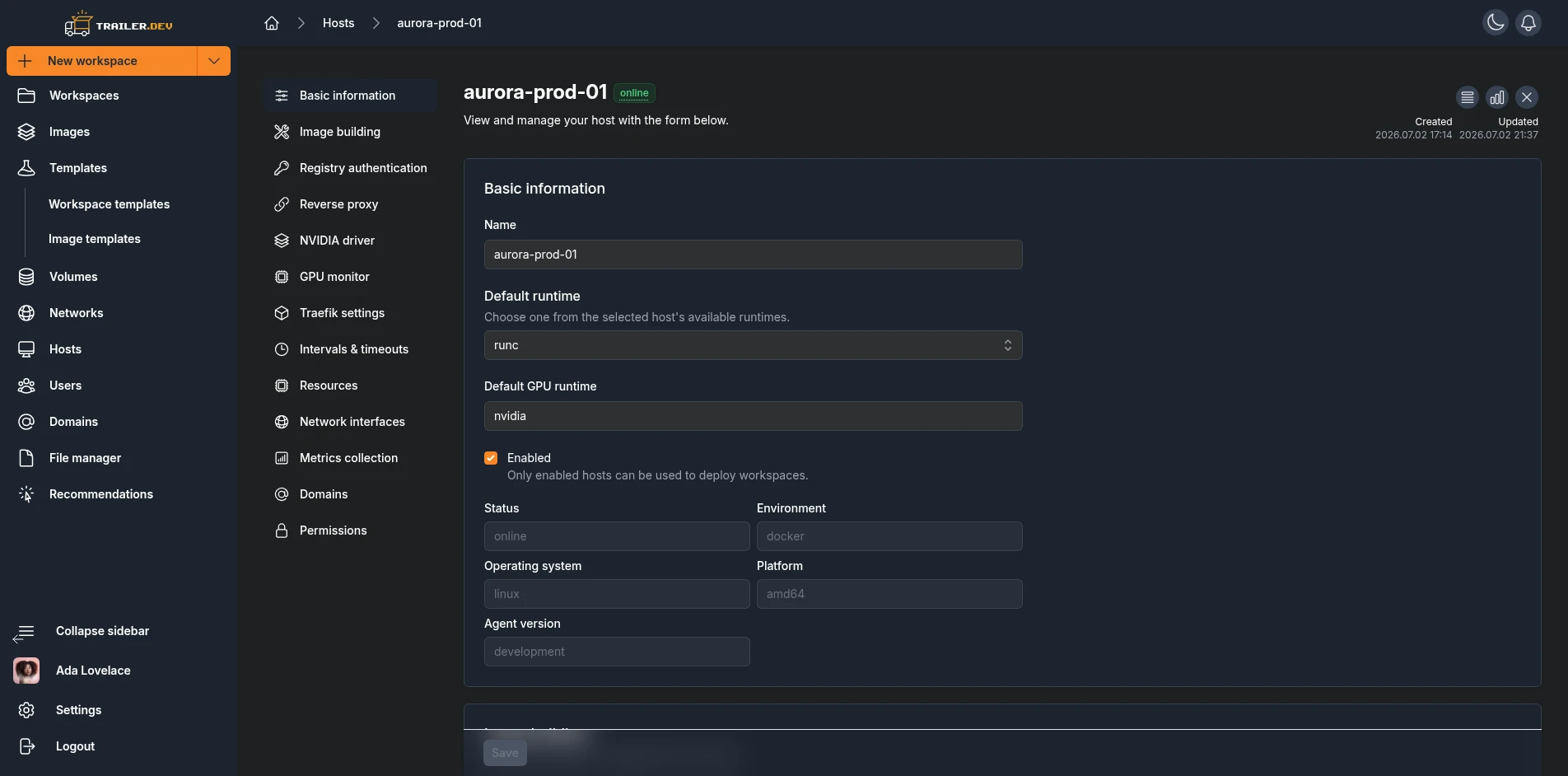This screenshot has height=776, width=1568.
Task: Toggle dark mode moon icon
Action: (1496, 23)
